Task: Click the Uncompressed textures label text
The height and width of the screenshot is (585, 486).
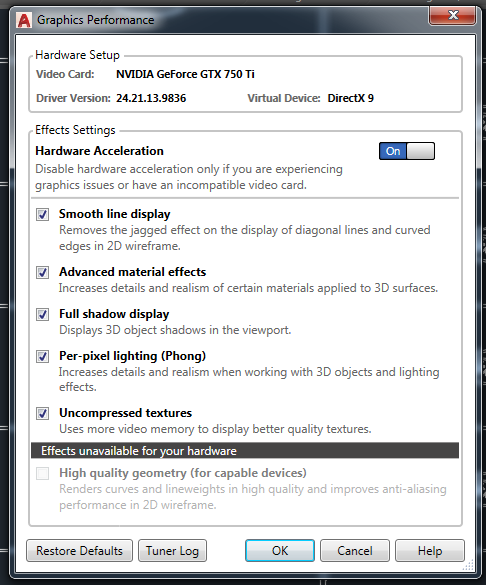Action: [125, 413]
